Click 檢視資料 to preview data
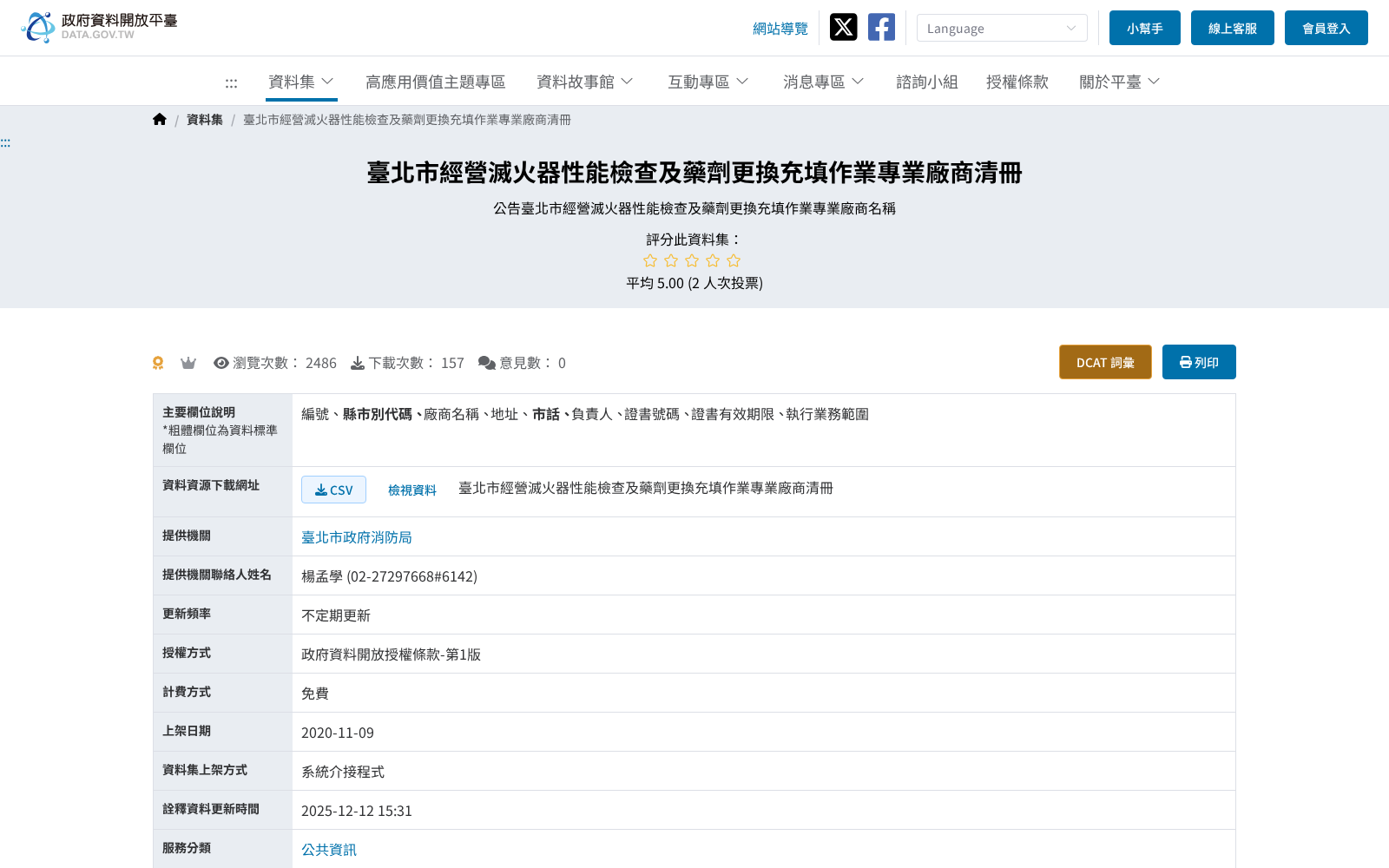1389x868 pixels. 412,490
